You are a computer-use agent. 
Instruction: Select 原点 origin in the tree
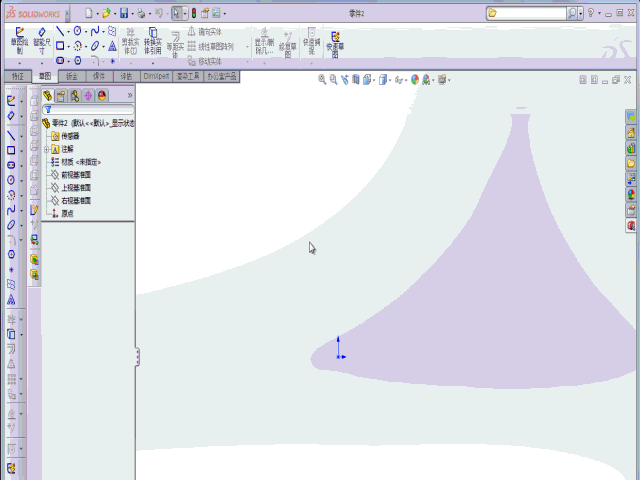point(62,213)
